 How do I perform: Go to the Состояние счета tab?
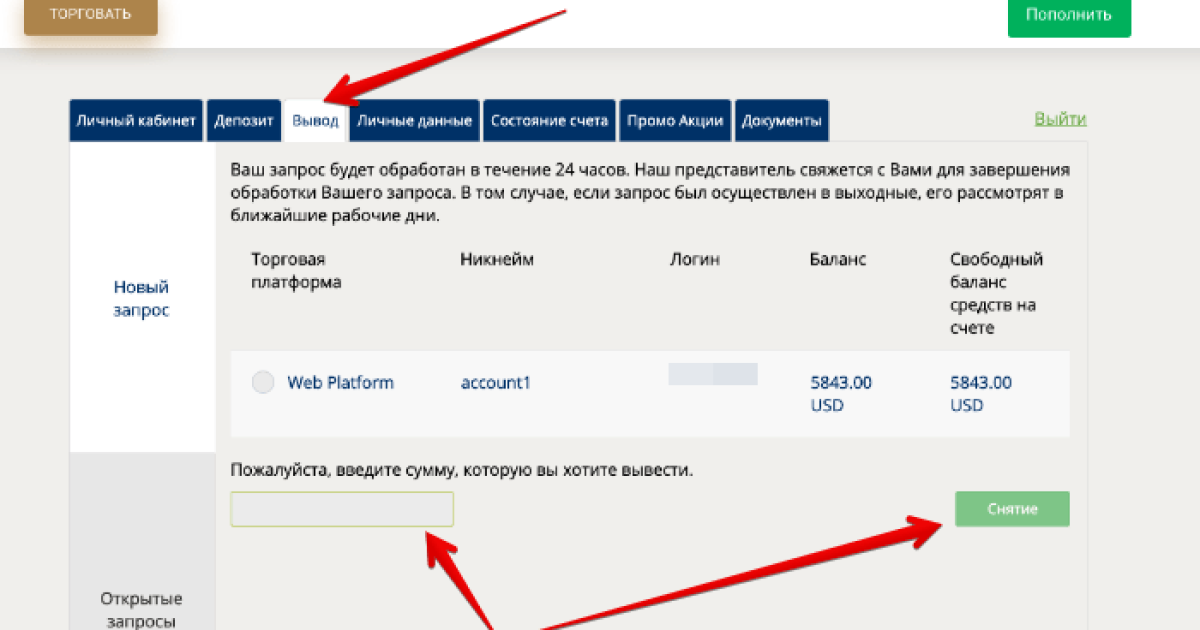click(549, 121)
